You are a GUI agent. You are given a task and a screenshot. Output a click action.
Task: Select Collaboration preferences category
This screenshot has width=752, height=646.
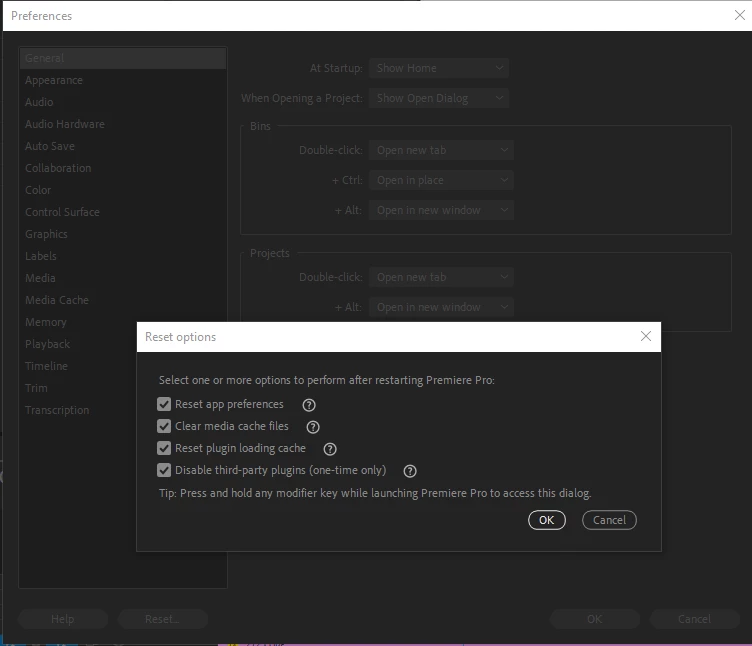tap(123, 168)
